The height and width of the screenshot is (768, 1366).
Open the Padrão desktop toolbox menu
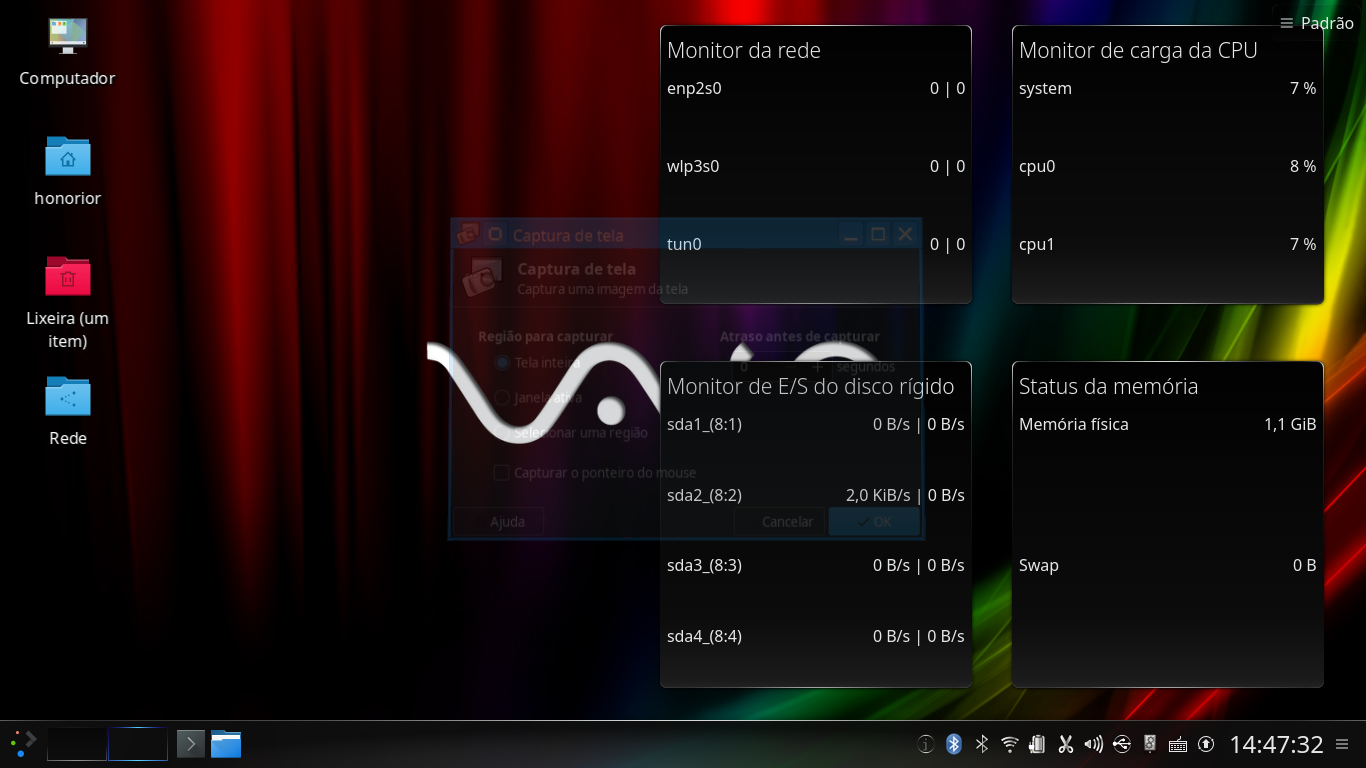[1317, 23]
